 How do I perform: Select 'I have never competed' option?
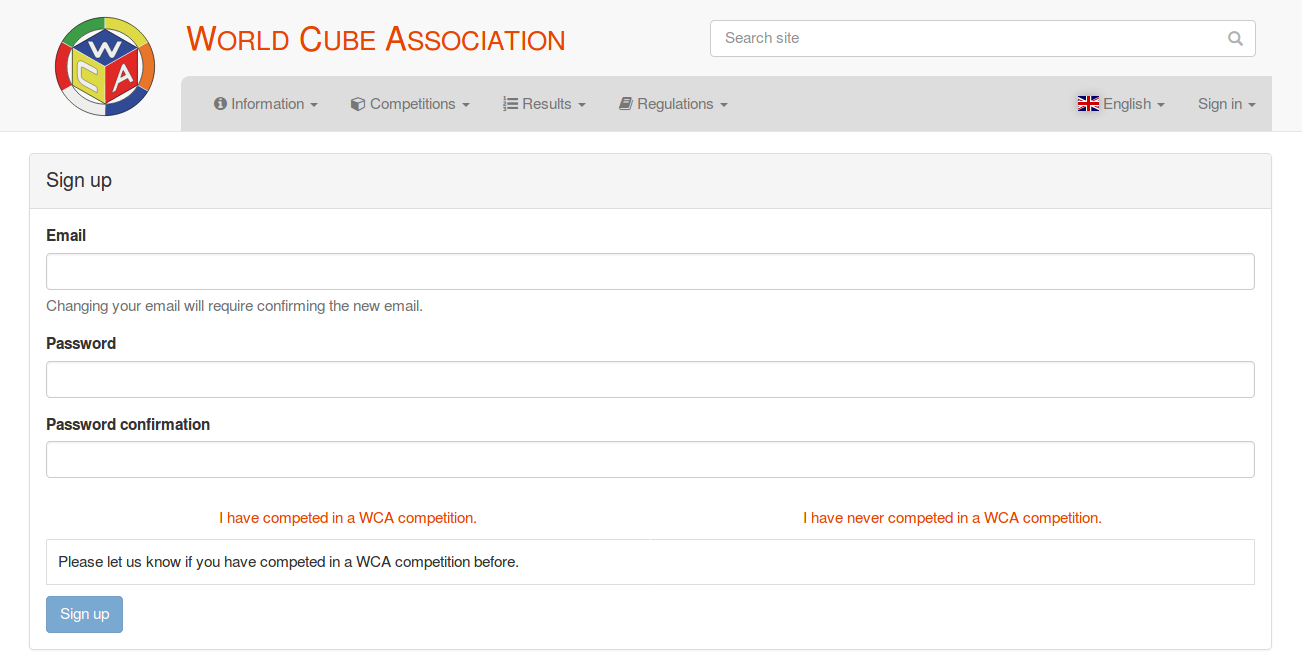[x=952, y=518]
